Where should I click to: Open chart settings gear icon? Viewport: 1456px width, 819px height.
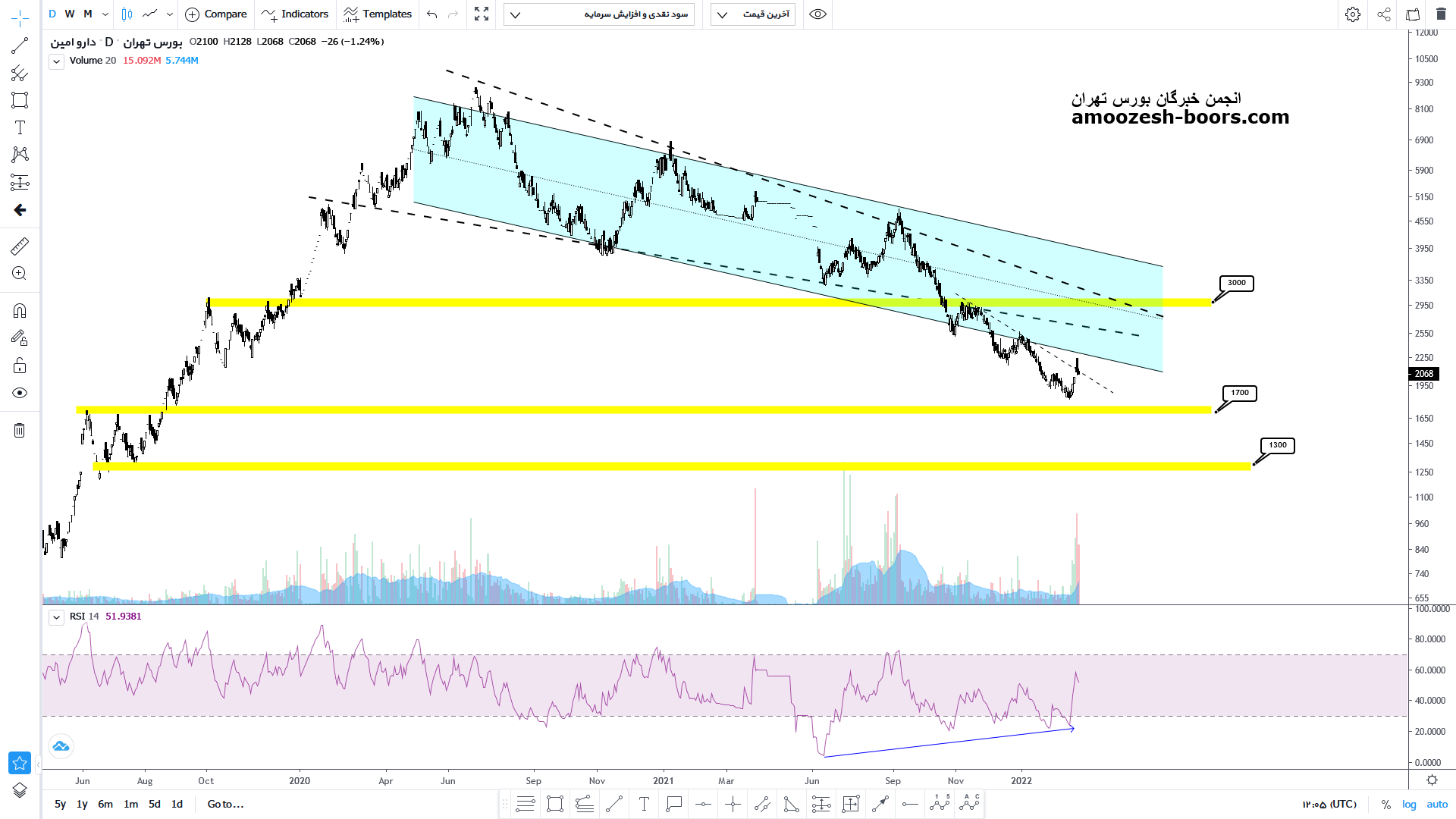click(x=1353, y=14)
